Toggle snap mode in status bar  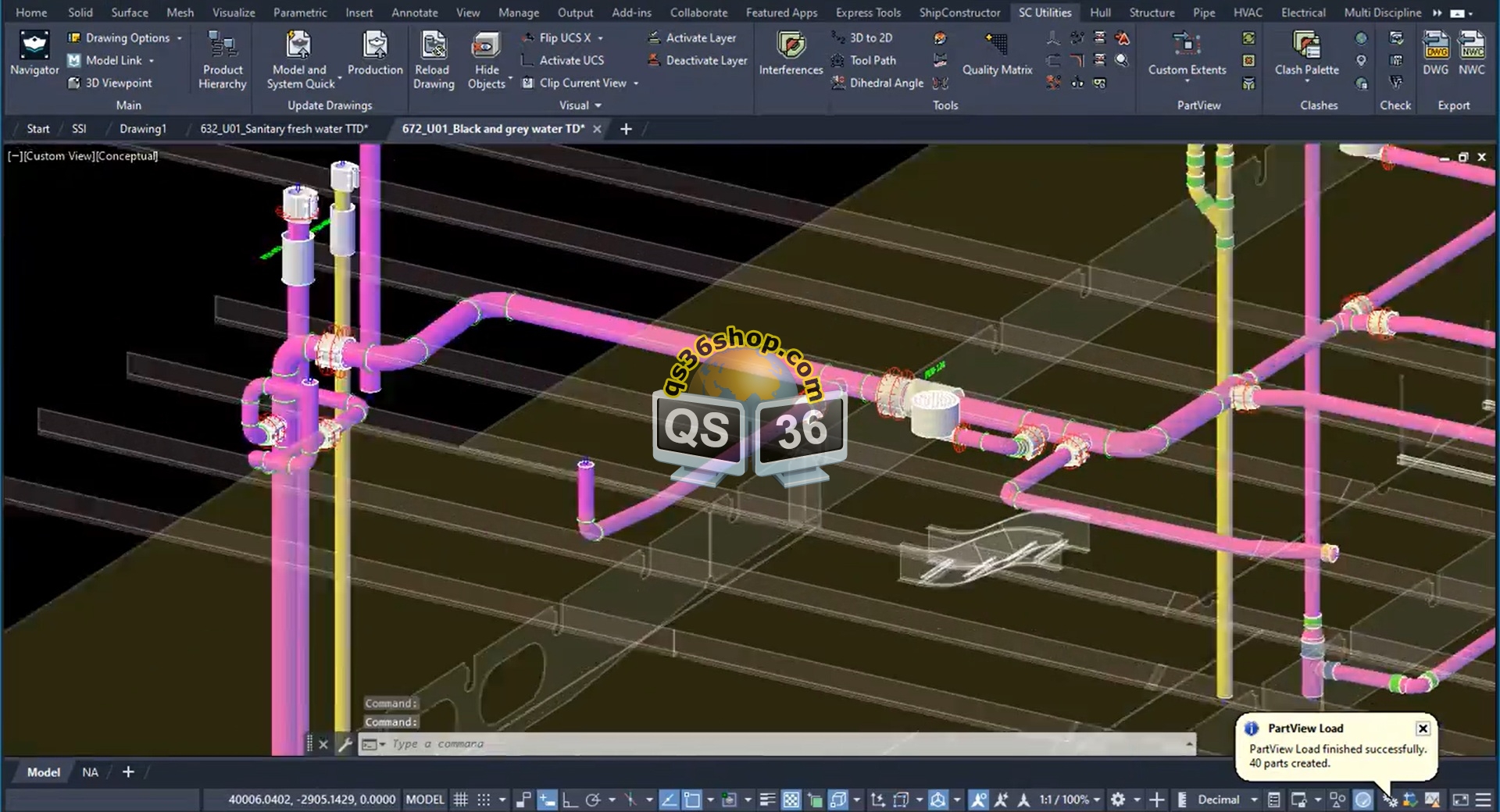pos(484,800)
